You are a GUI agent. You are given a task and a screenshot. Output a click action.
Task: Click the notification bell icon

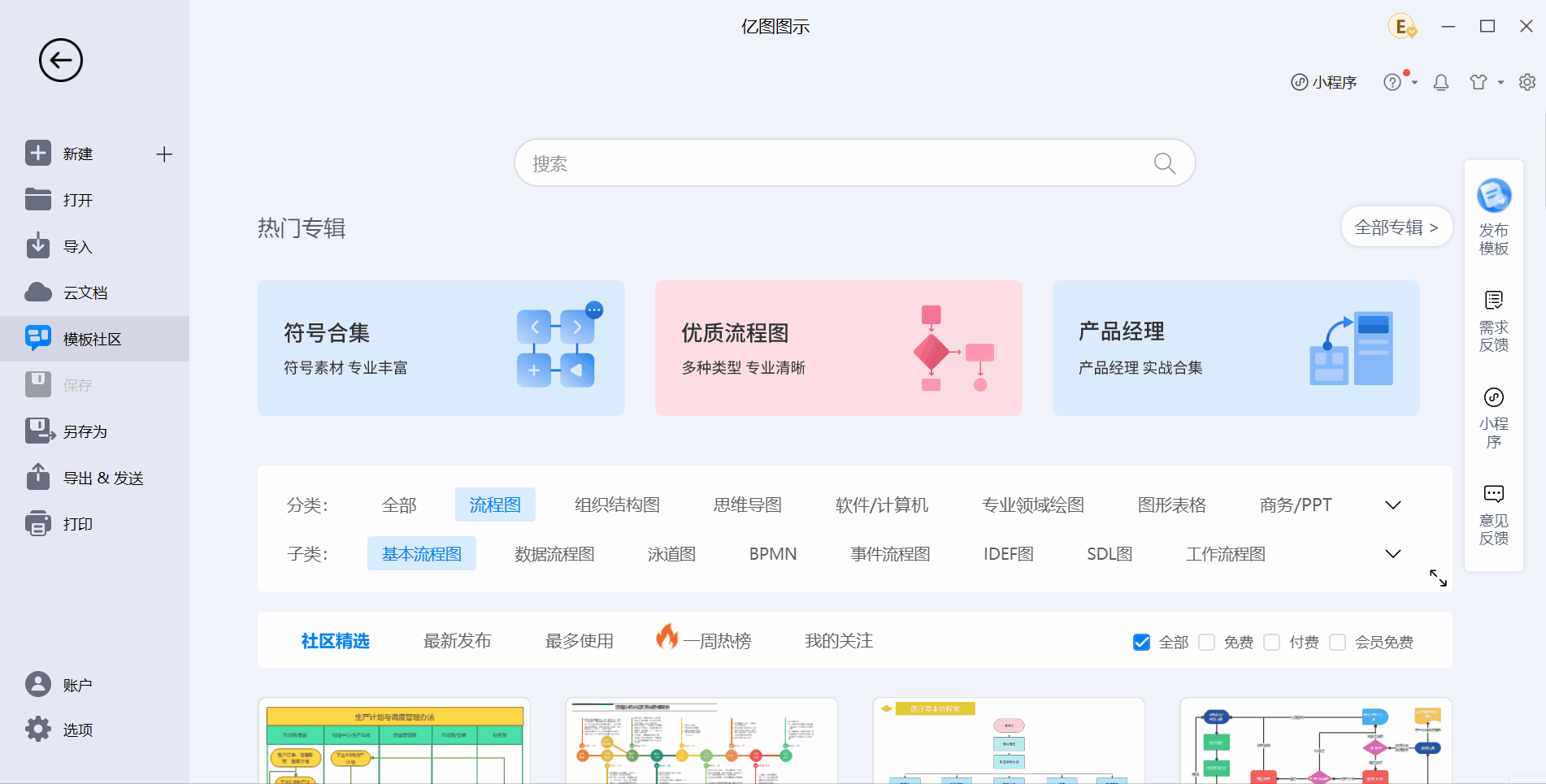[1441, 82]
